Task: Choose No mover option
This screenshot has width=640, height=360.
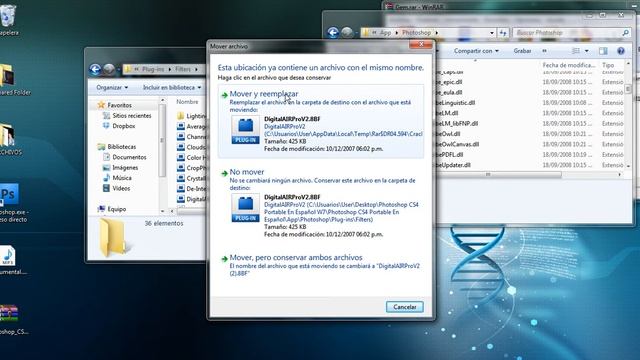Action: pyautogui.click(x=320, y=203)
